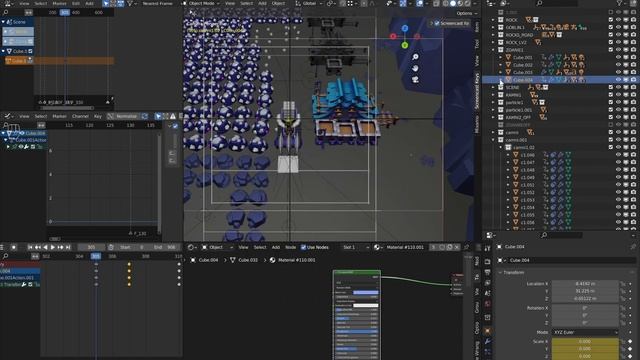Open the View Layer properties tab icon
Screen dimensions: 640x360
click(x=487, y=282)
